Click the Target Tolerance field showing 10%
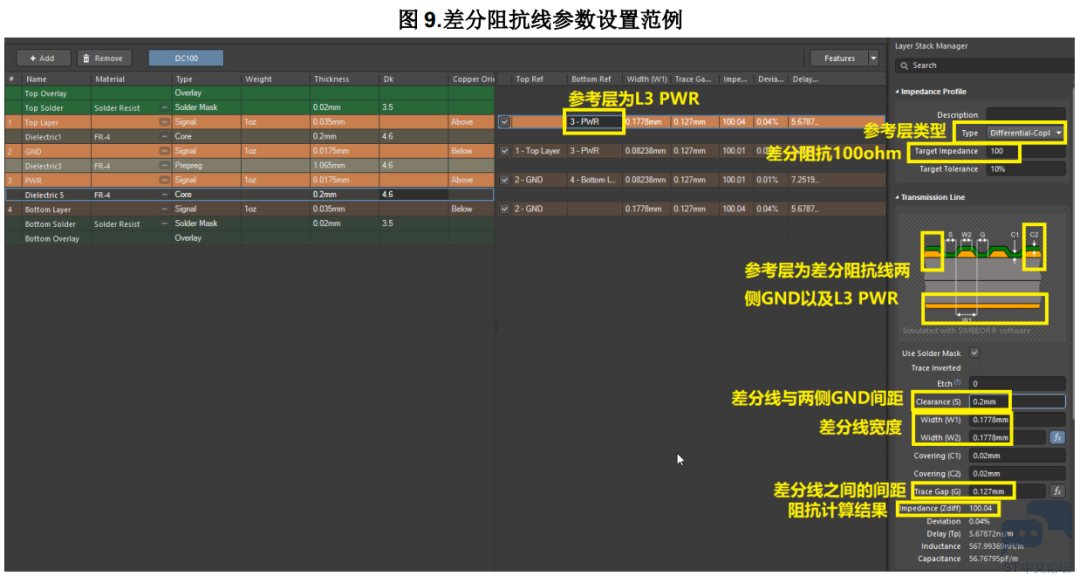 point(1026,169)
